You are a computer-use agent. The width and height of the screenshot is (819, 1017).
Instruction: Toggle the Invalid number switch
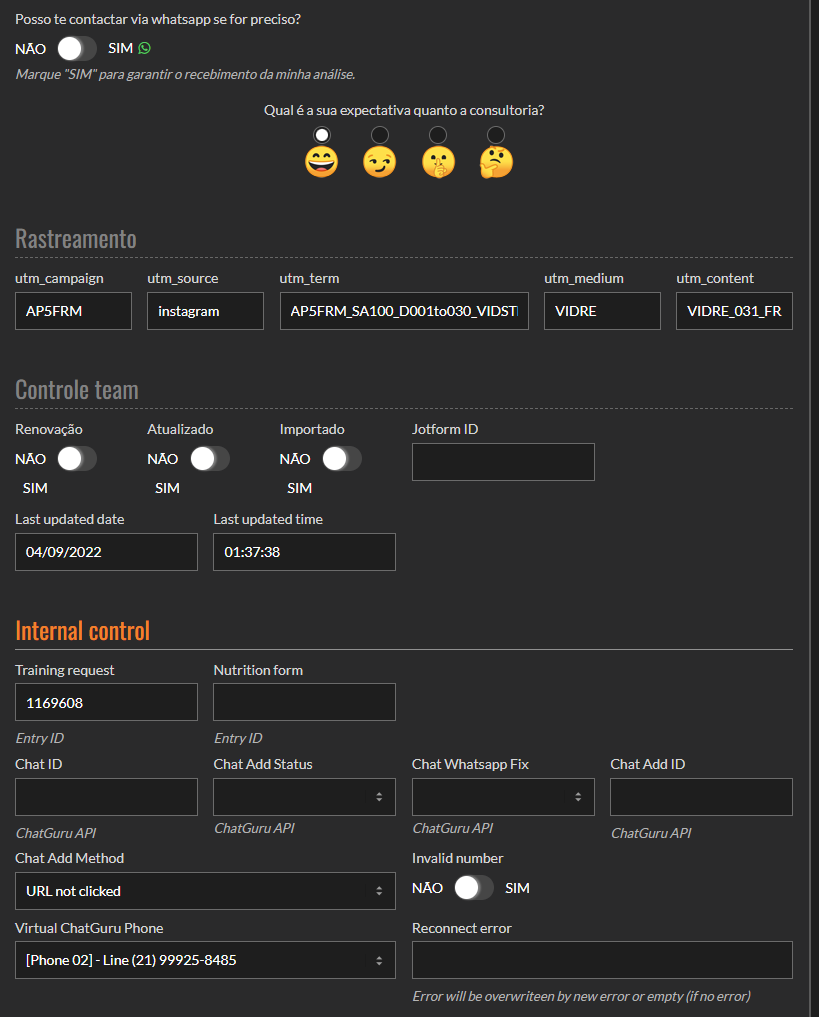[x=473, y=888]
